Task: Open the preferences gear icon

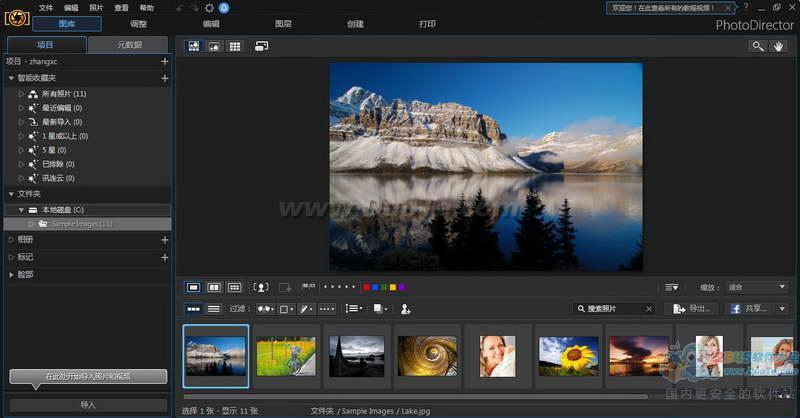Action: (x=209, y=8)
